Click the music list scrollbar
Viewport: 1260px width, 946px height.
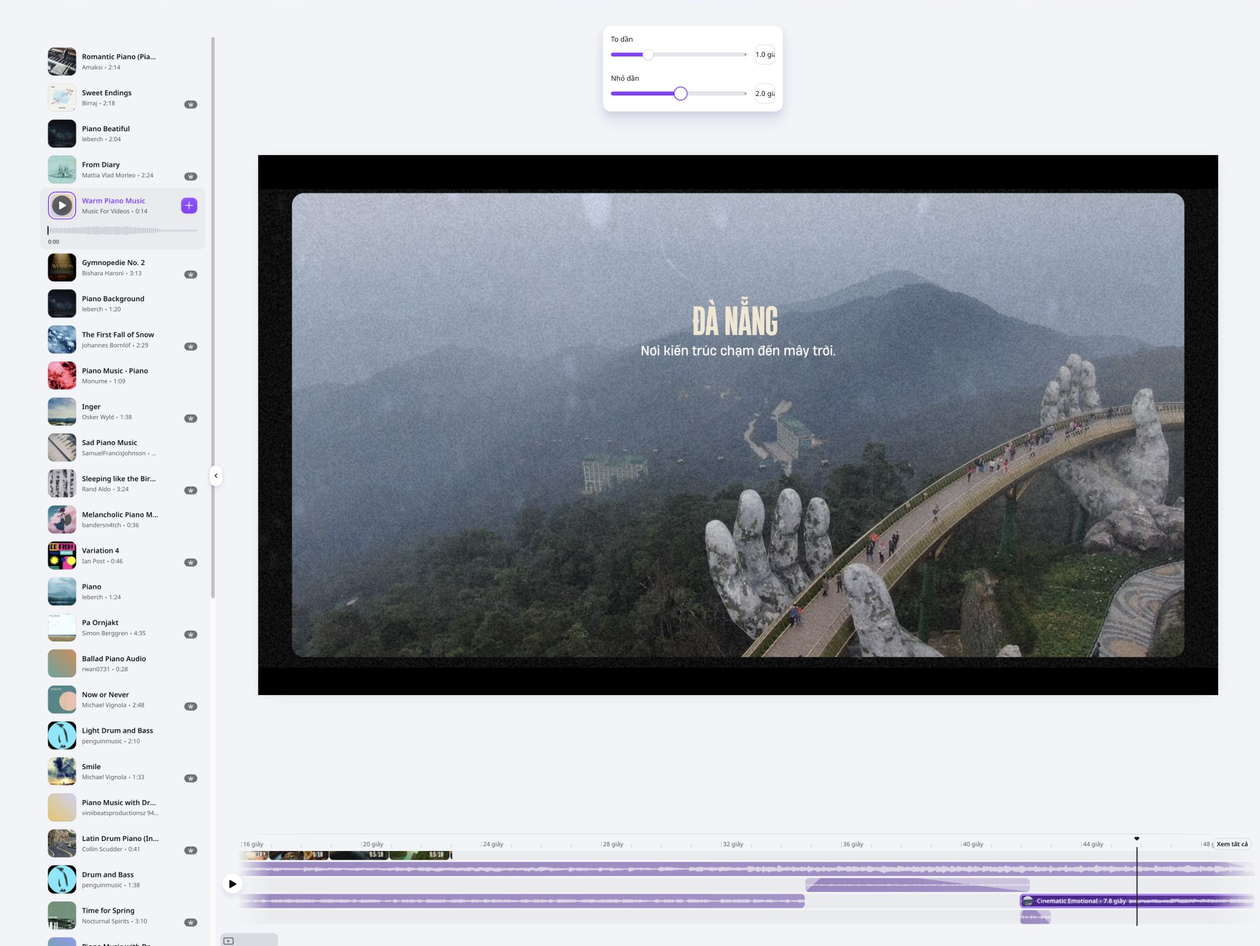coord(212,318)
